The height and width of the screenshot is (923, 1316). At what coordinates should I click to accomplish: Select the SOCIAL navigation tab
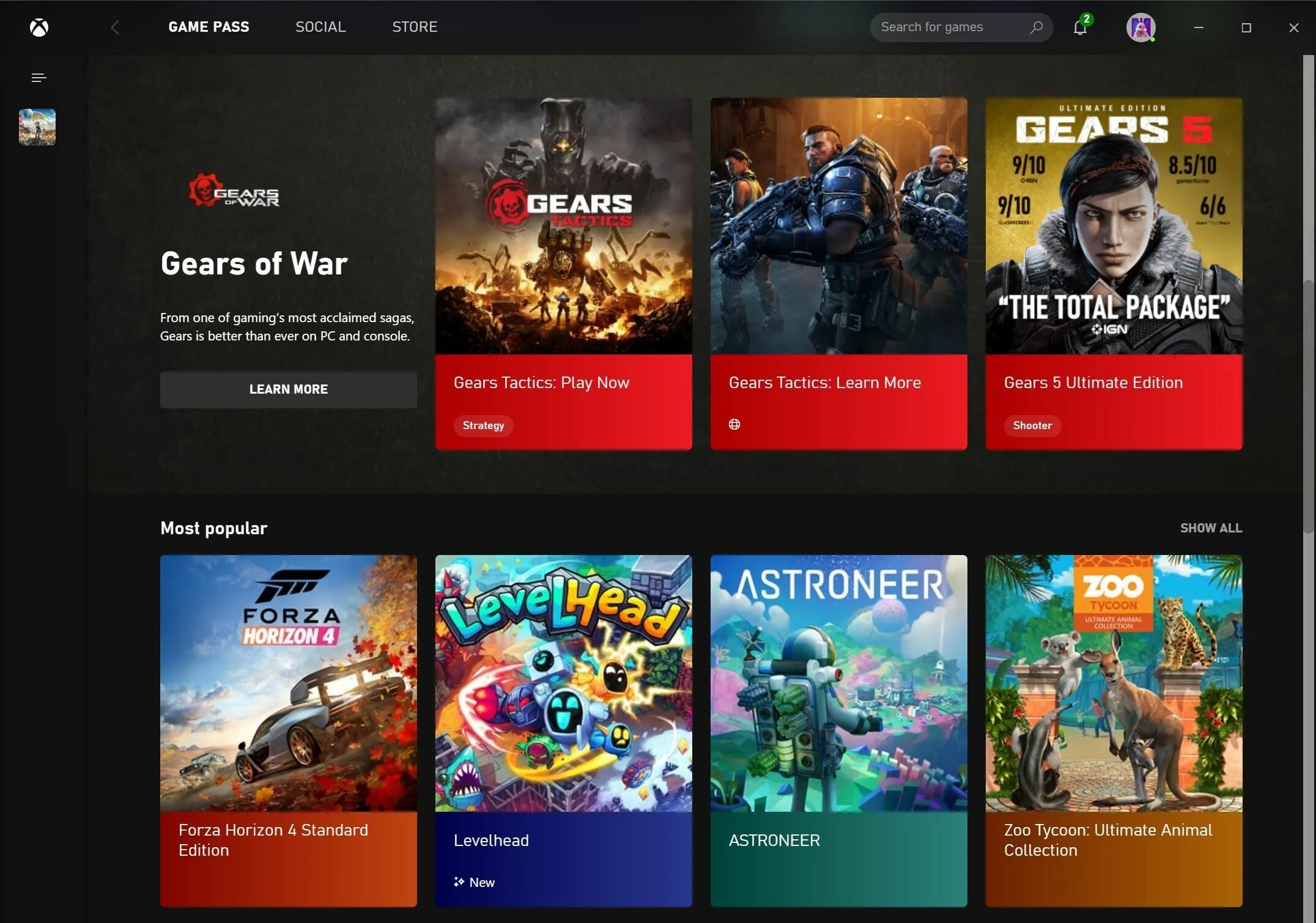[x=320, y=27]
